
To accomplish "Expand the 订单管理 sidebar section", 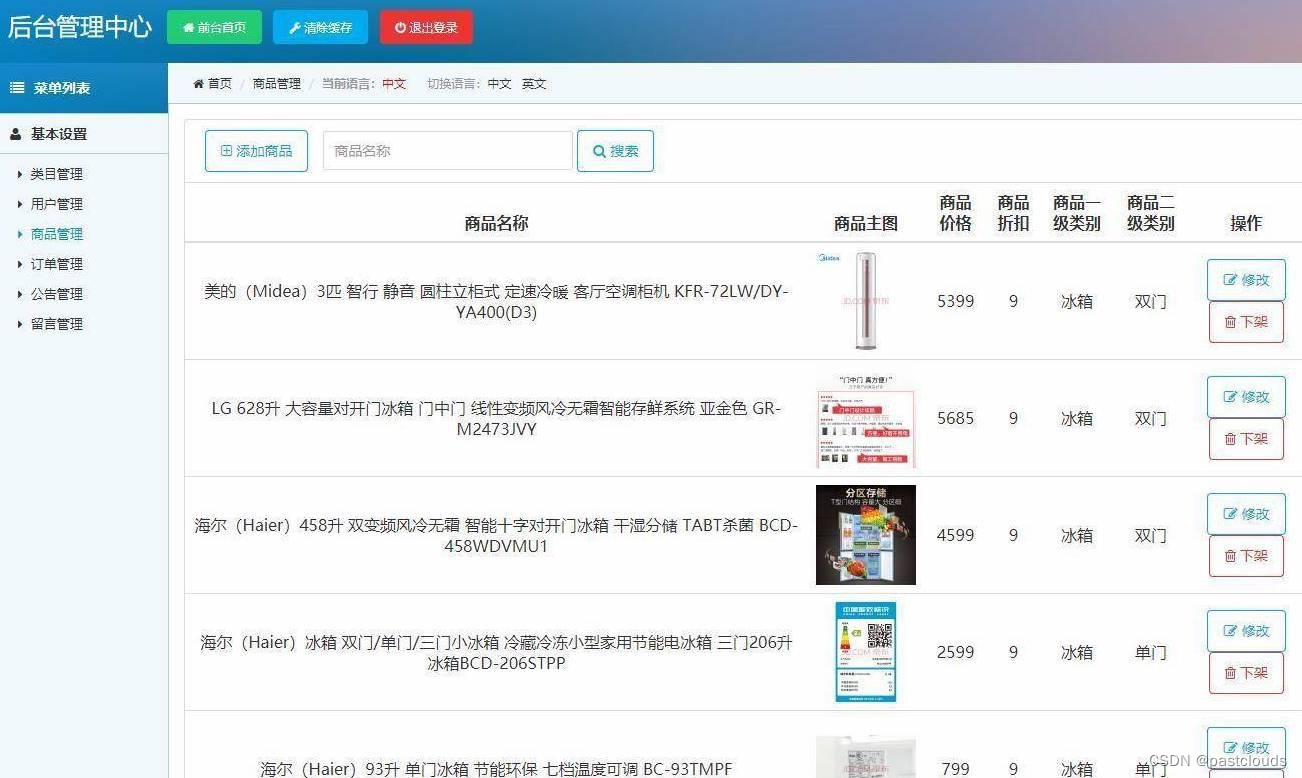I will [x=56, y=263].
